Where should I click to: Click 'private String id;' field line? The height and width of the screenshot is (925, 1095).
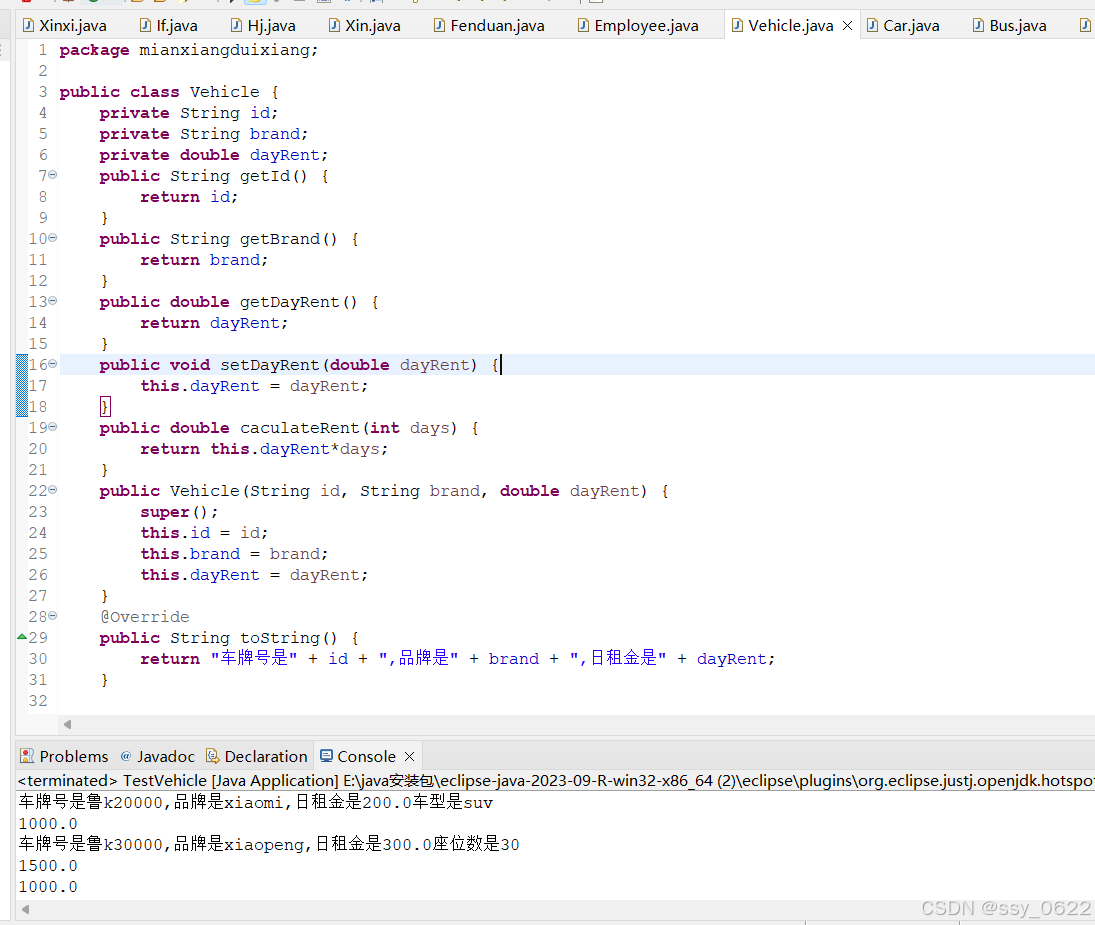(189, 113)
